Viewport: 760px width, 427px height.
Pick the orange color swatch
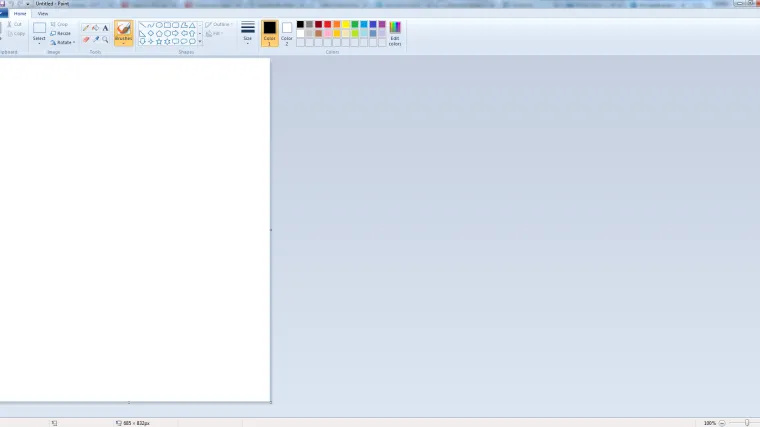(336, 24)
